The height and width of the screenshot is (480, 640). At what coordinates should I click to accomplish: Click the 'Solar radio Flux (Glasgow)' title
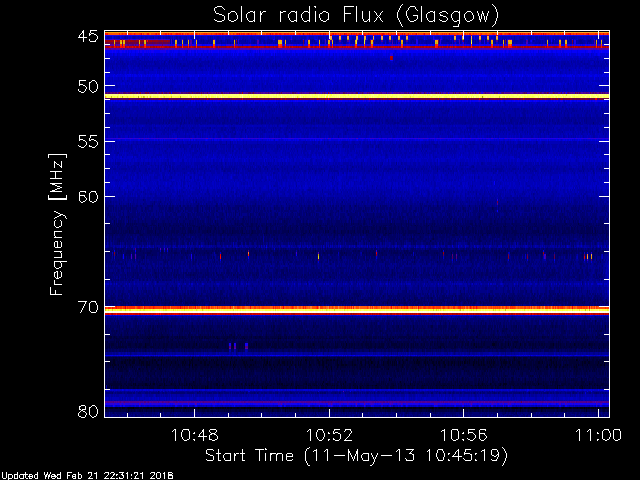click(356, 15)
